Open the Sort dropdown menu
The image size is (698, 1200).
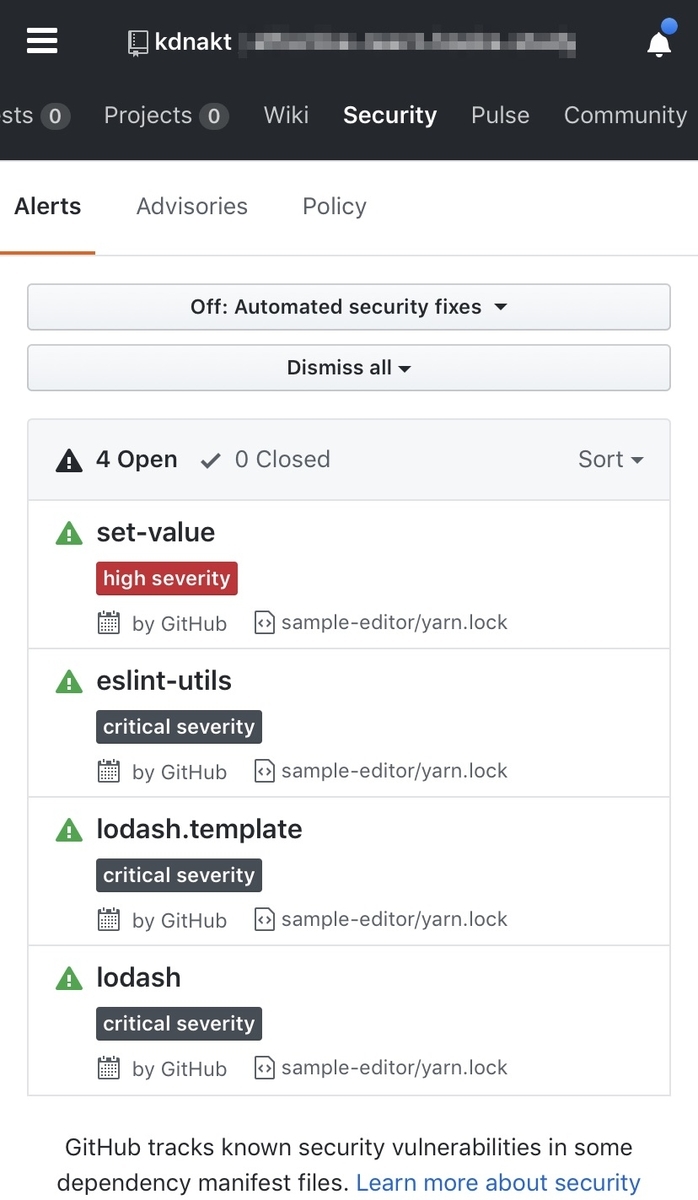coord(610,459)
